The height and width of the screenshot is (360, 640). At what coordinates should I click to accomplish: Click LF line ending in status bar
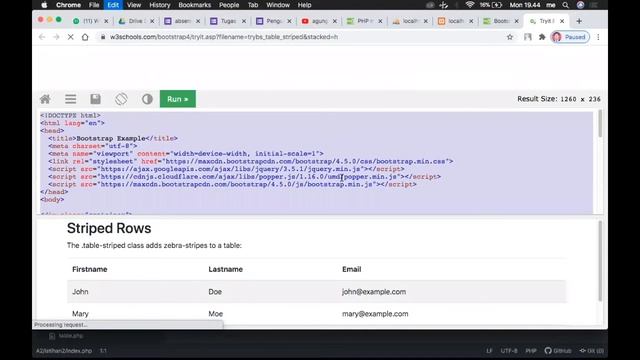[489, 351]
